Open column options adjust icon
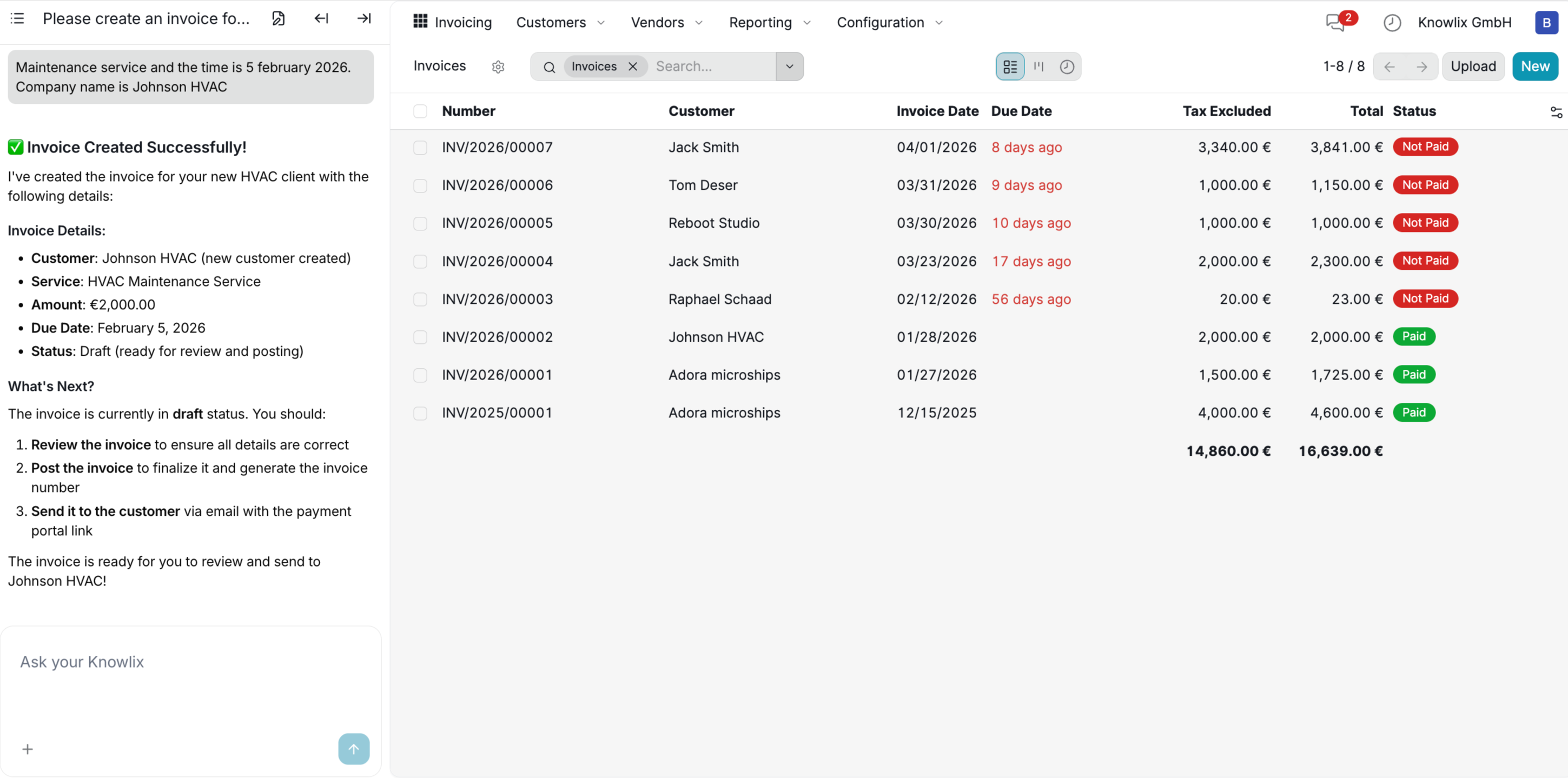Image resolution: width=1568 pixels, height=778 pixels. pyautogui.click(x=1556, y=112)
